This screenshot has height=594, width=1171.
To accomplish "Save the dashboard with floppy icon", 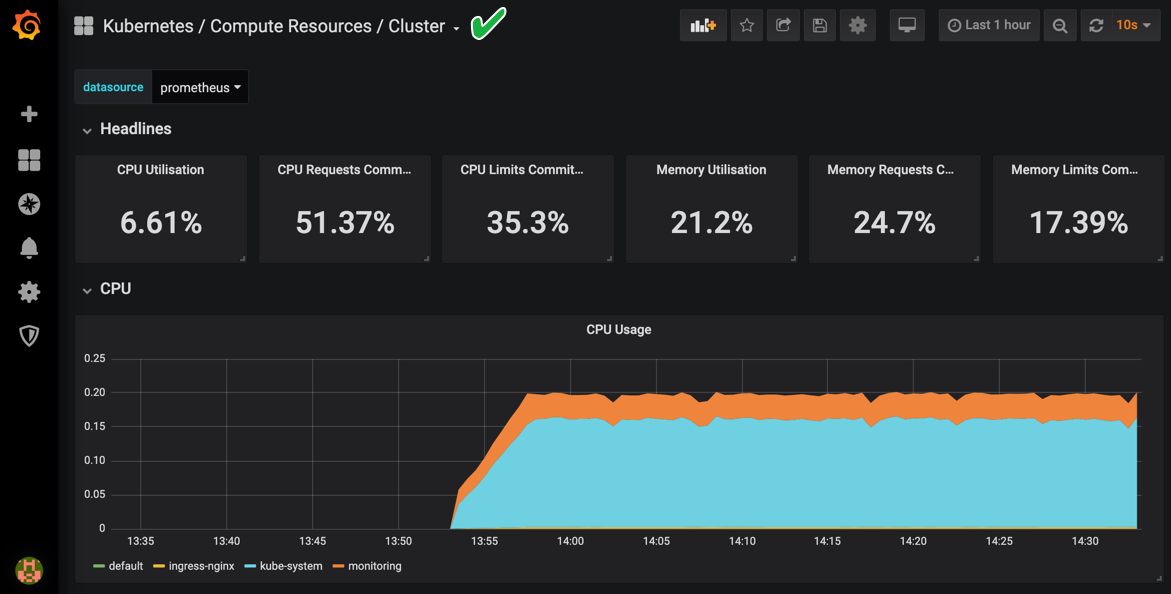I will 819,25.
